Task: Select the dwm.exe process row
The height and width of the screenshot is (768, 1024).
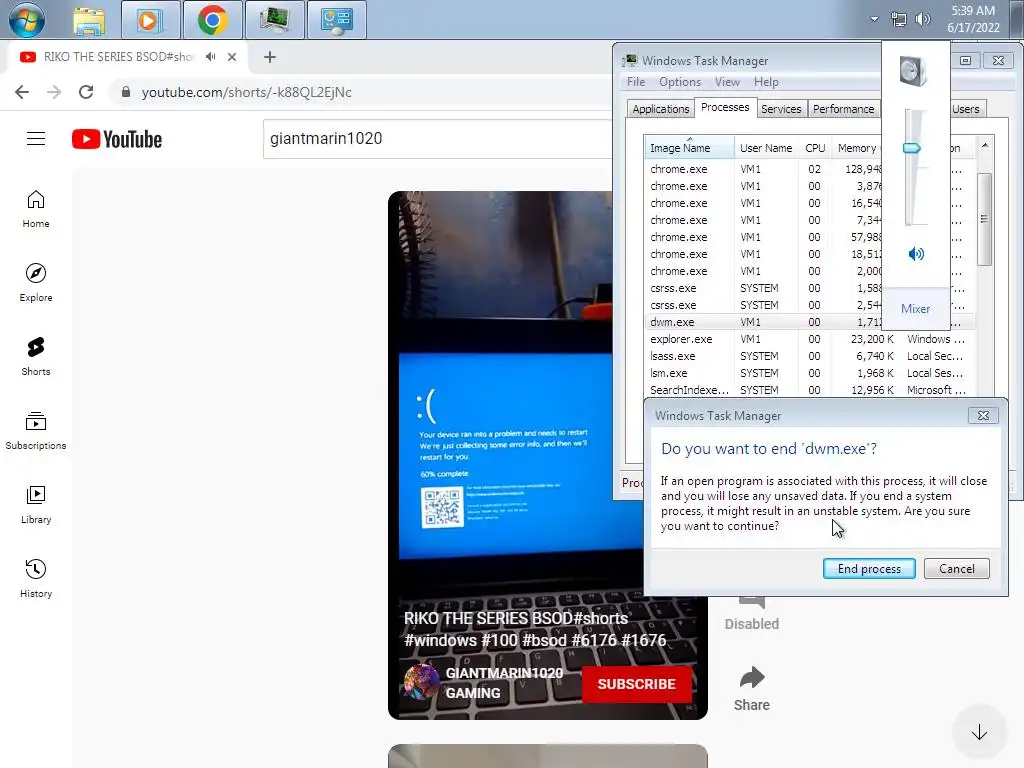Action: tap(763, 322)
